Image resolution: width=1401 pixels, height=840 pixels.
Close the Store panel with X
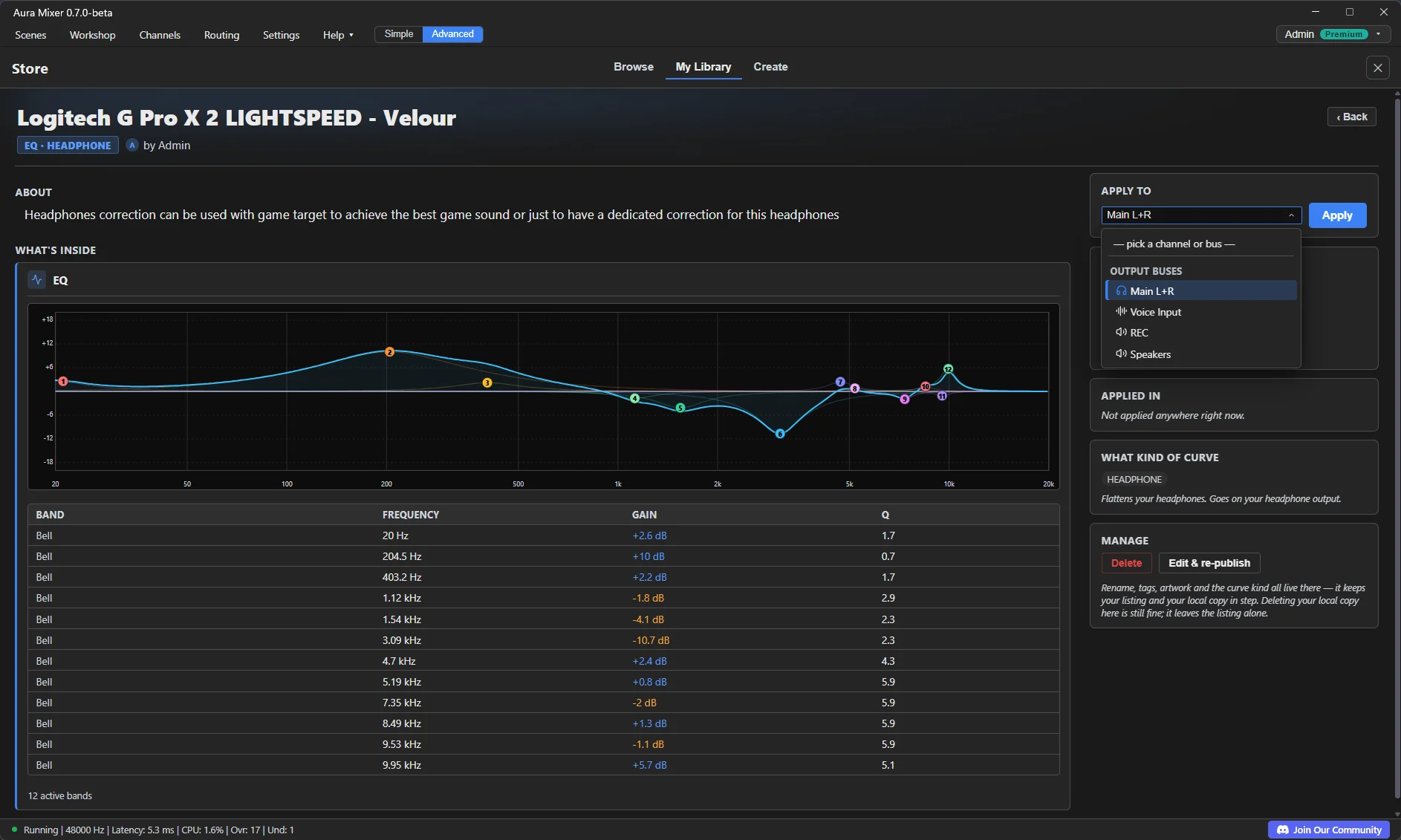point(1377,68)
